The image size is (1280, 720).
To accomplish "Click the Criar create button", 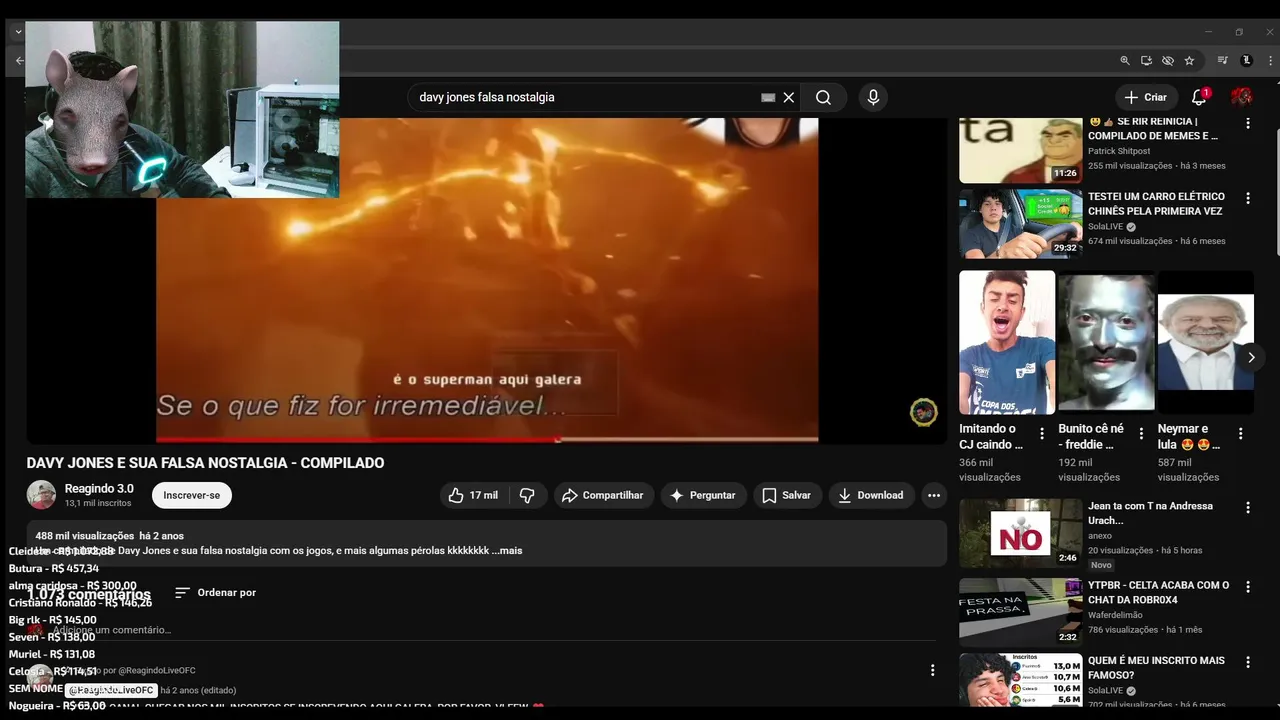I will (x=1145, y=97).
